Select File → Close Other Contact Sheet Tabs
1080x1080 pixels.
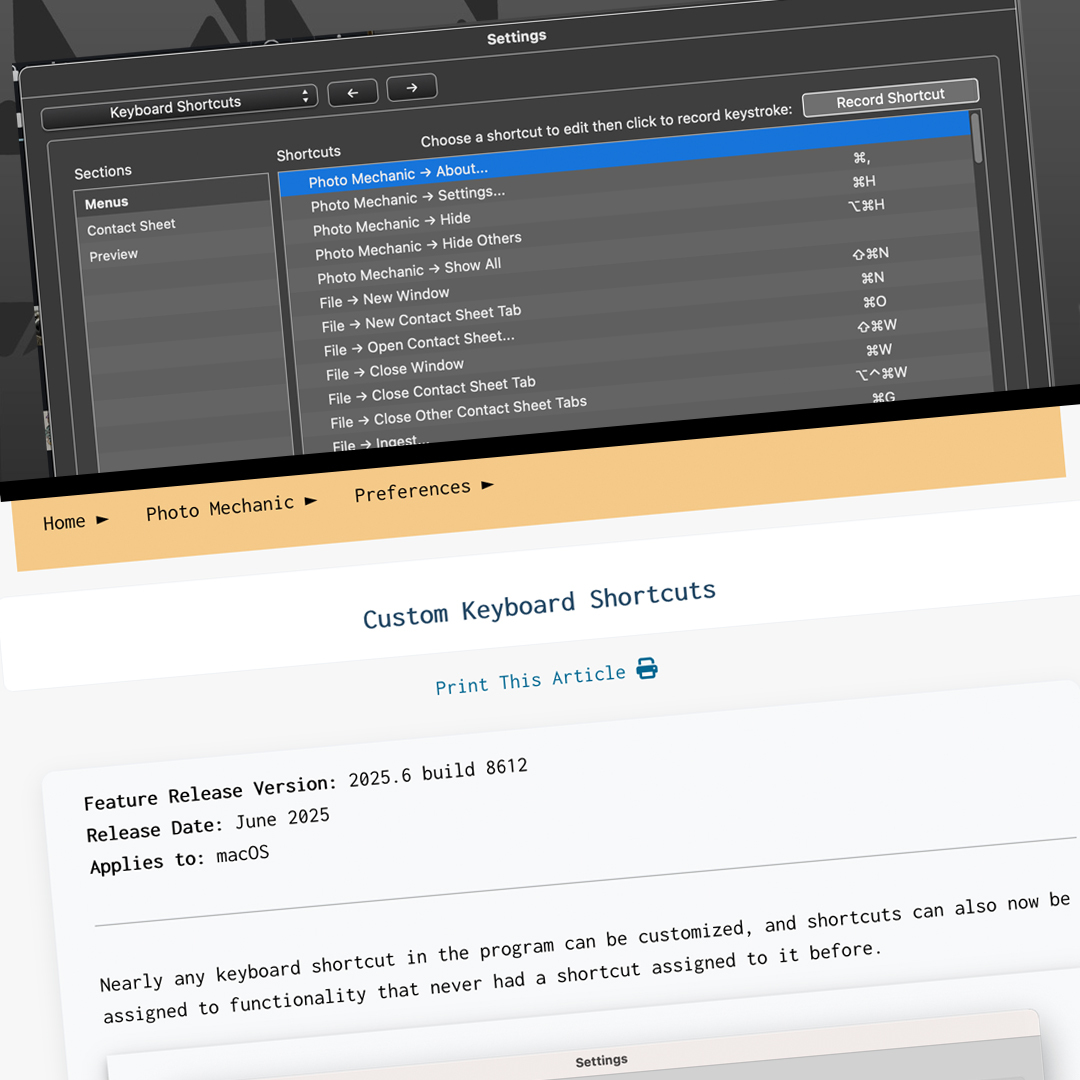coord(458,412)
